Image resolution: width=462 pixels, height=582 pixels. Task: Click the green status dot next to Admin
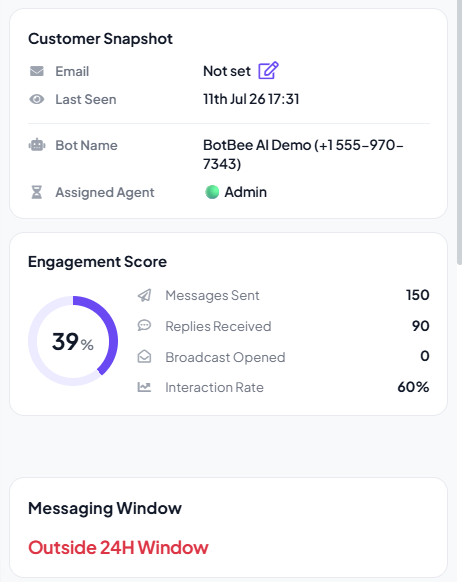click(212, 192)
